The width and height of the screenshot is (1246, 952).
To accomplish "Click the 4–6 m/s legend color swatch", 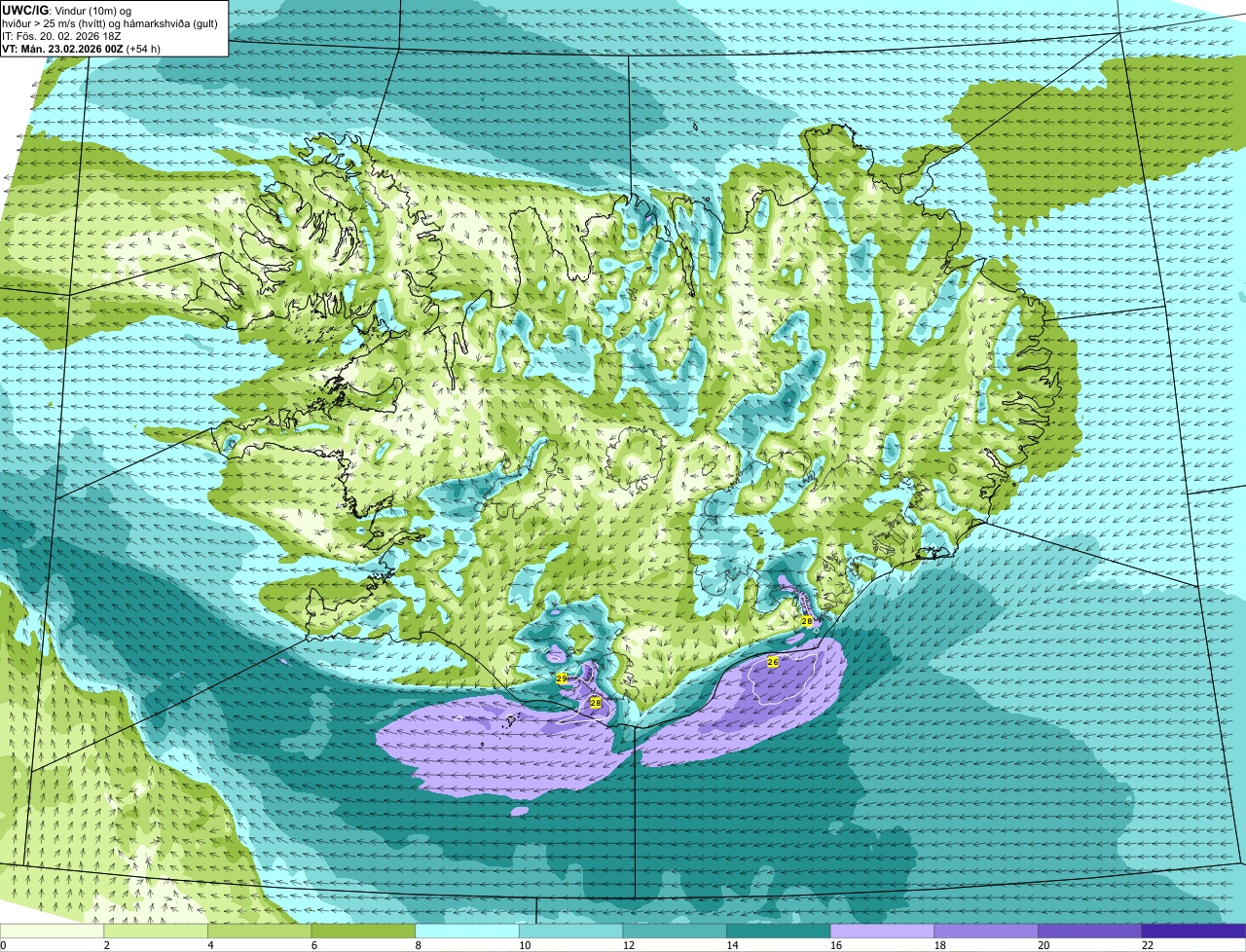I will [260, 932].
